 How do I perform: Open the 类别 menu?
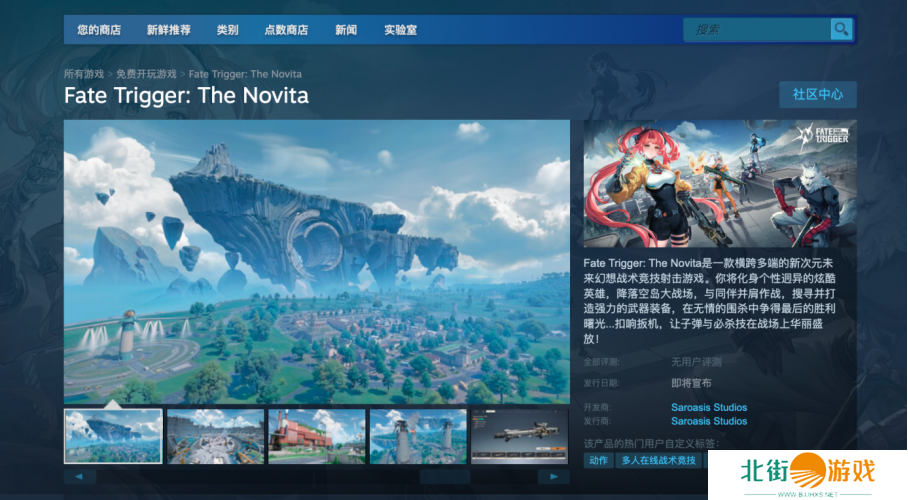(228, 30)
